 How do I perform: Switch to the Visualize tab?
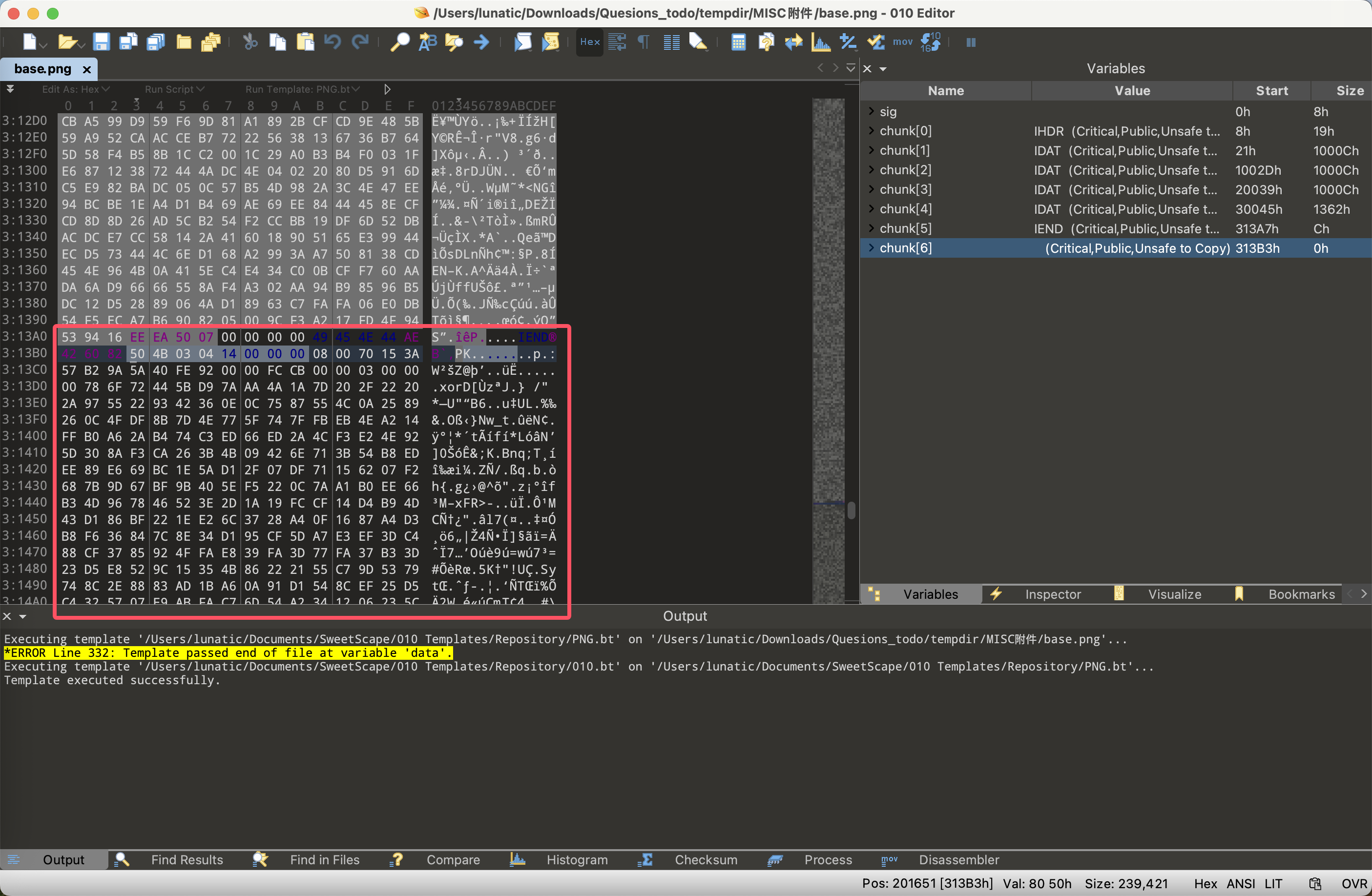pyautogui.click(x=1174, y=594)
